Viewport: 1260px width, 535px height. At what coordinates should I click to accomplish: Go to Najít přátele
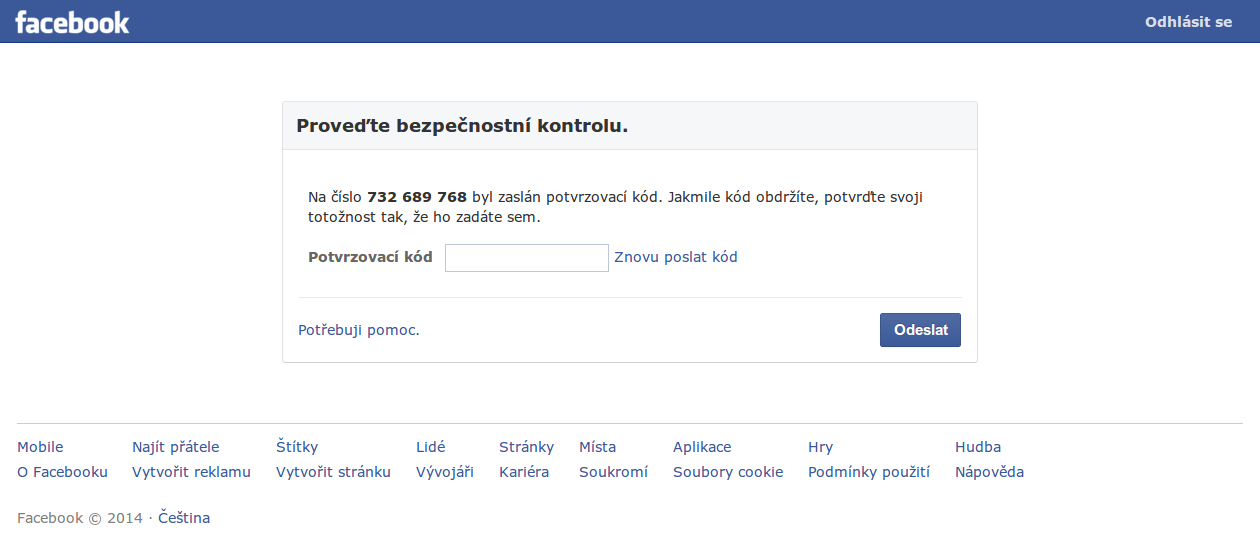tap(176, 447)
